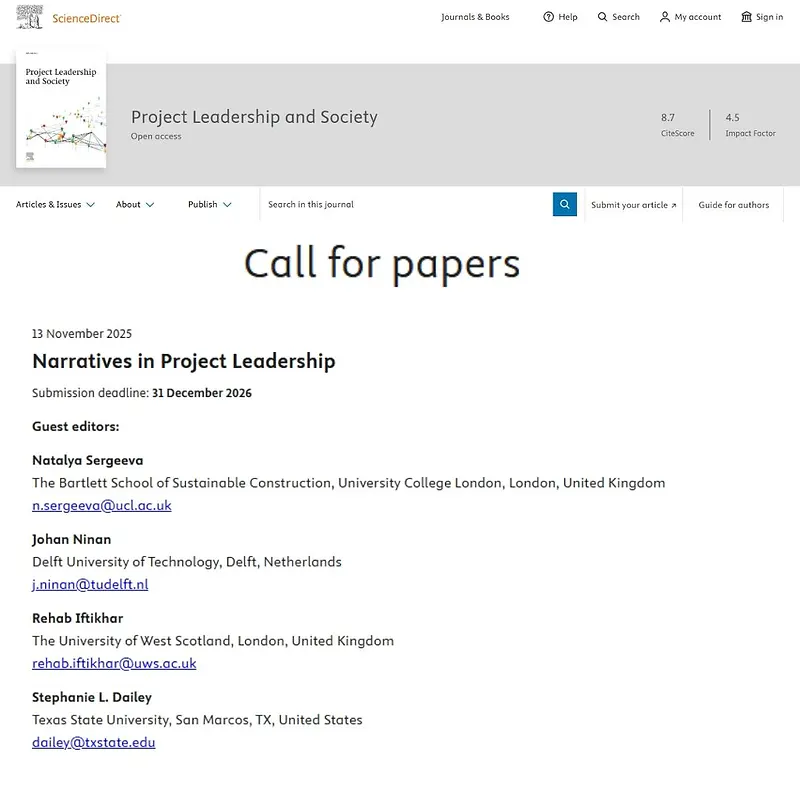This screenshot has width=800, height=800.
Task: Click the Elsevier tree emblem top-left
Action: point(29,16)
